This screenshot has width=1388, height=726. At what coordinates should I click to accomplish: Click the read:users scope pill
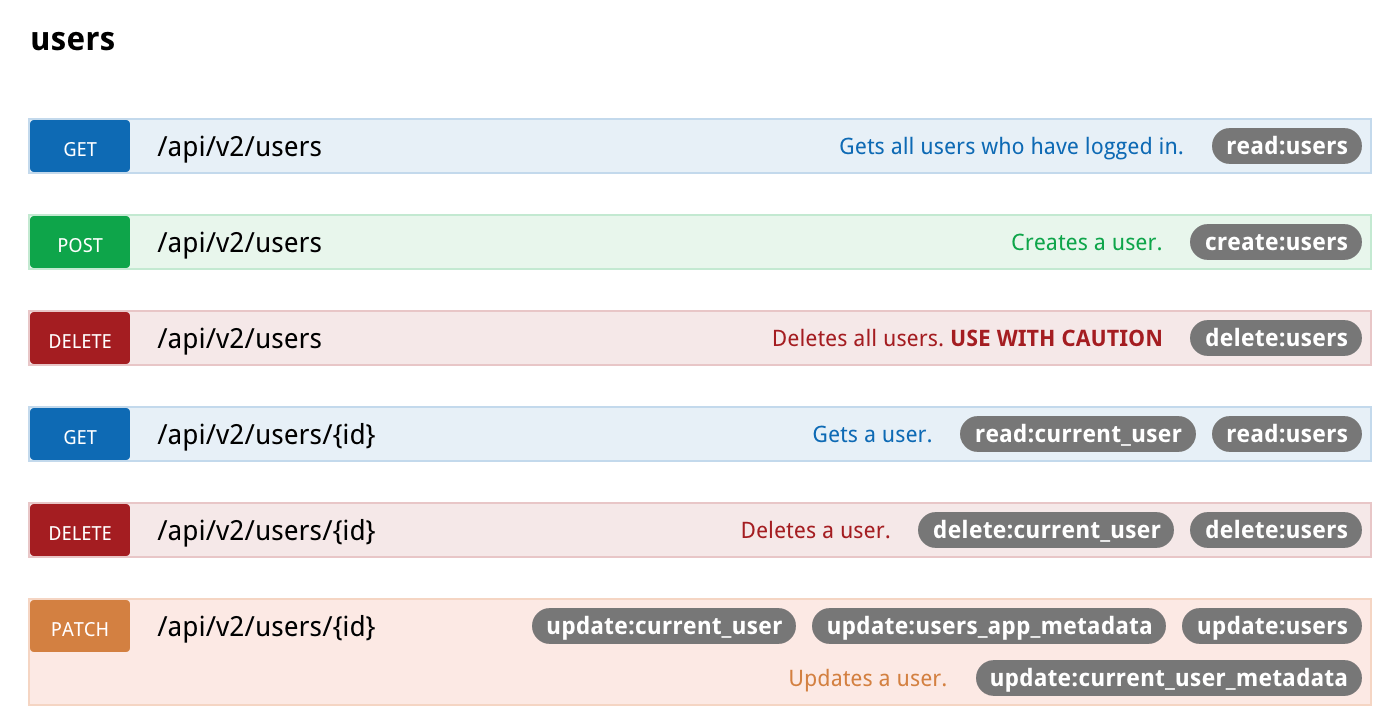pos(1286,146)
